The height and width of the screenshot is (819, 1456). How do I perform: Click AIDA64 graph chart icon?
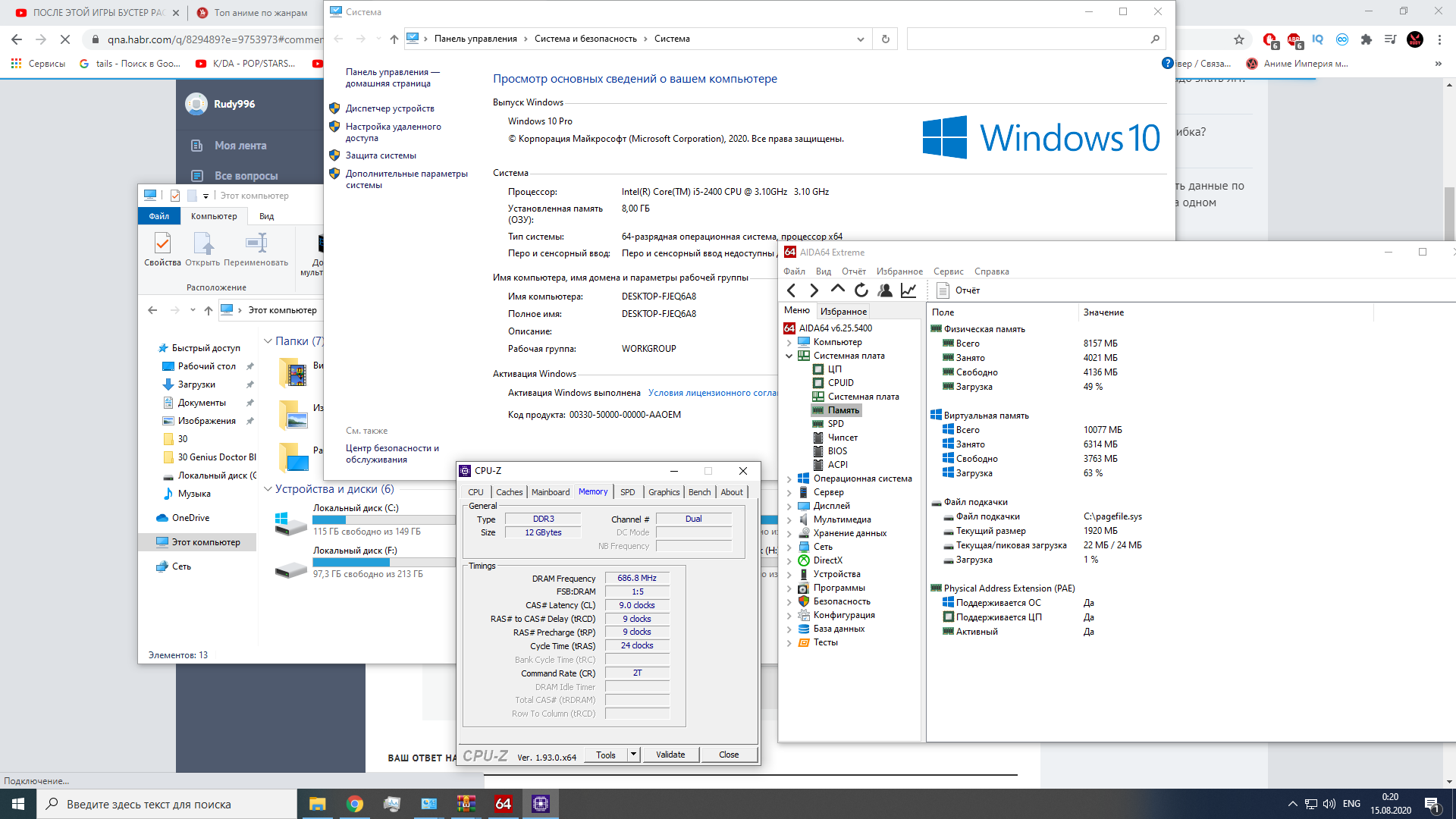908,290
